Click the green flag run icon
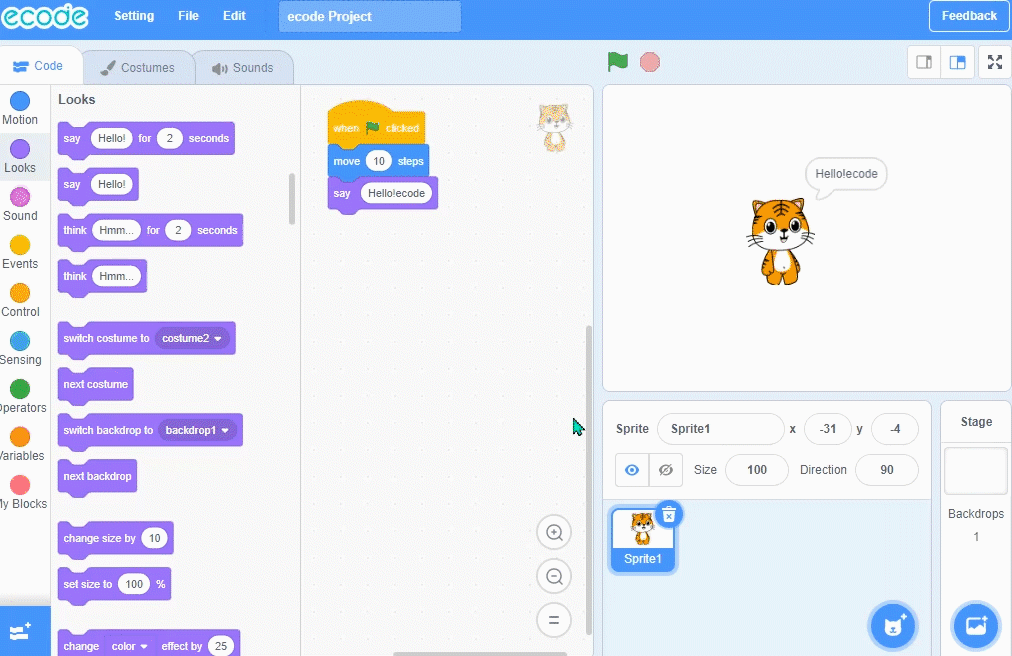 click(618, 62)
